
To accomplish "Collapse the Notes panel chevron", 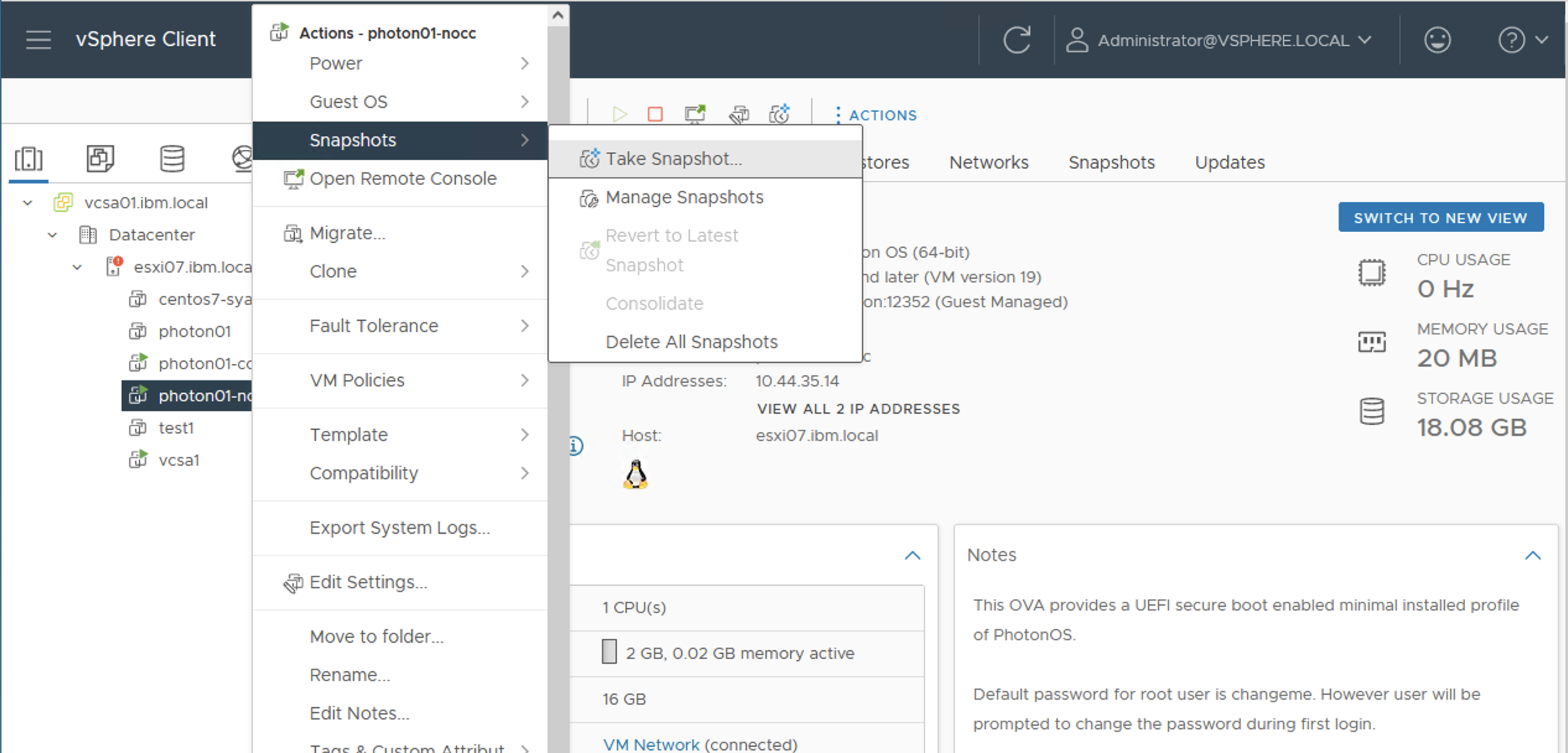I will pos(1532,555).
